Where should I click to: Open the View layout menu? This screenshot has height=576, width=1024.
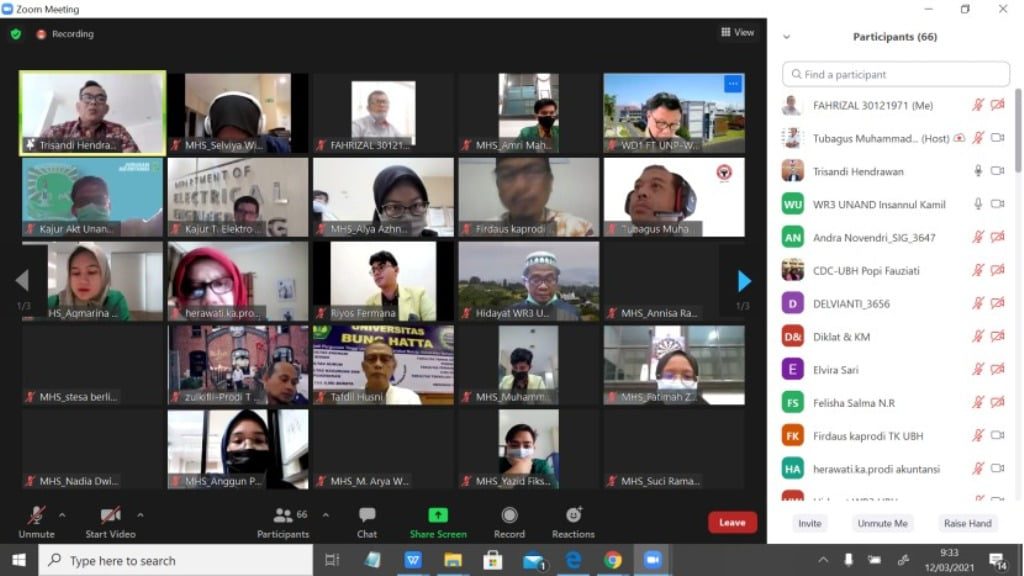[x=738, y=33]
